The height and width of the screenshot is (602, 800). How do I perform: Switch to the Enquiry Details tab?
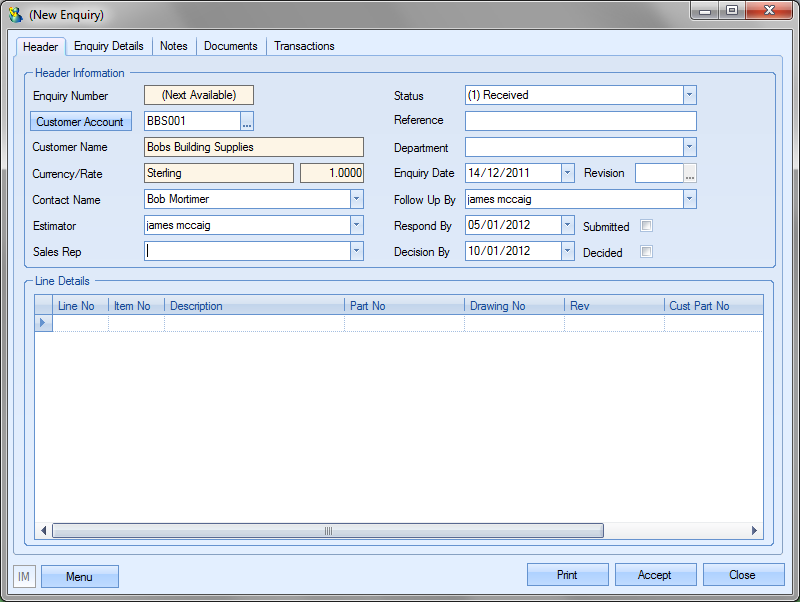point(108,46)
